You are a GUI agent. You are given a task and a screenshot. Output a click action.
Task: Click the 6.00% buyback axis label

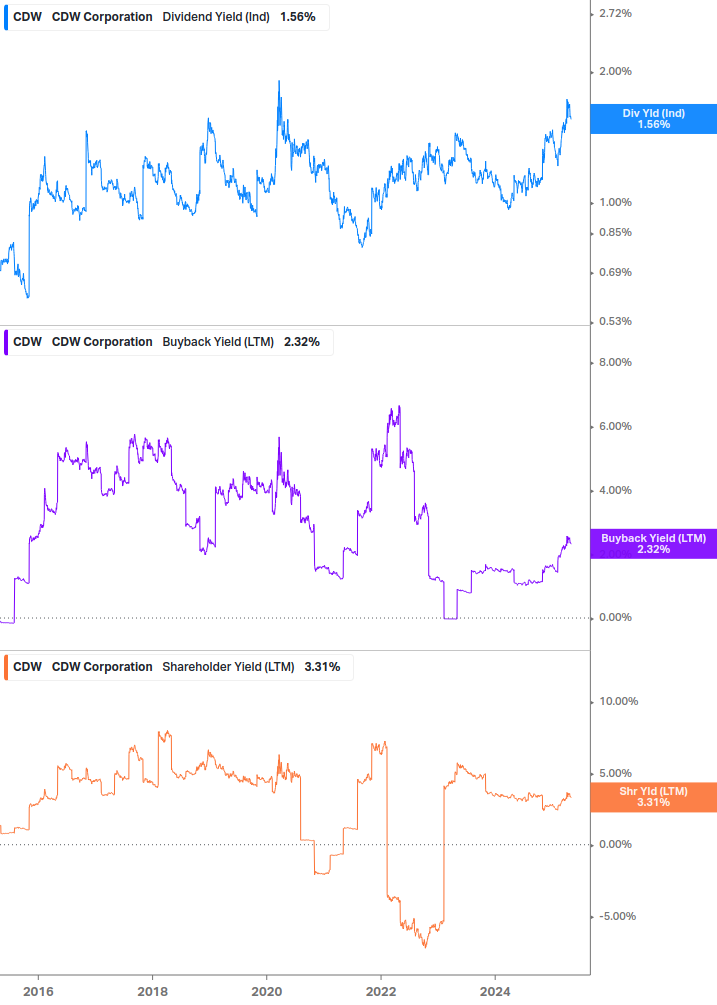tap(615, 426)
